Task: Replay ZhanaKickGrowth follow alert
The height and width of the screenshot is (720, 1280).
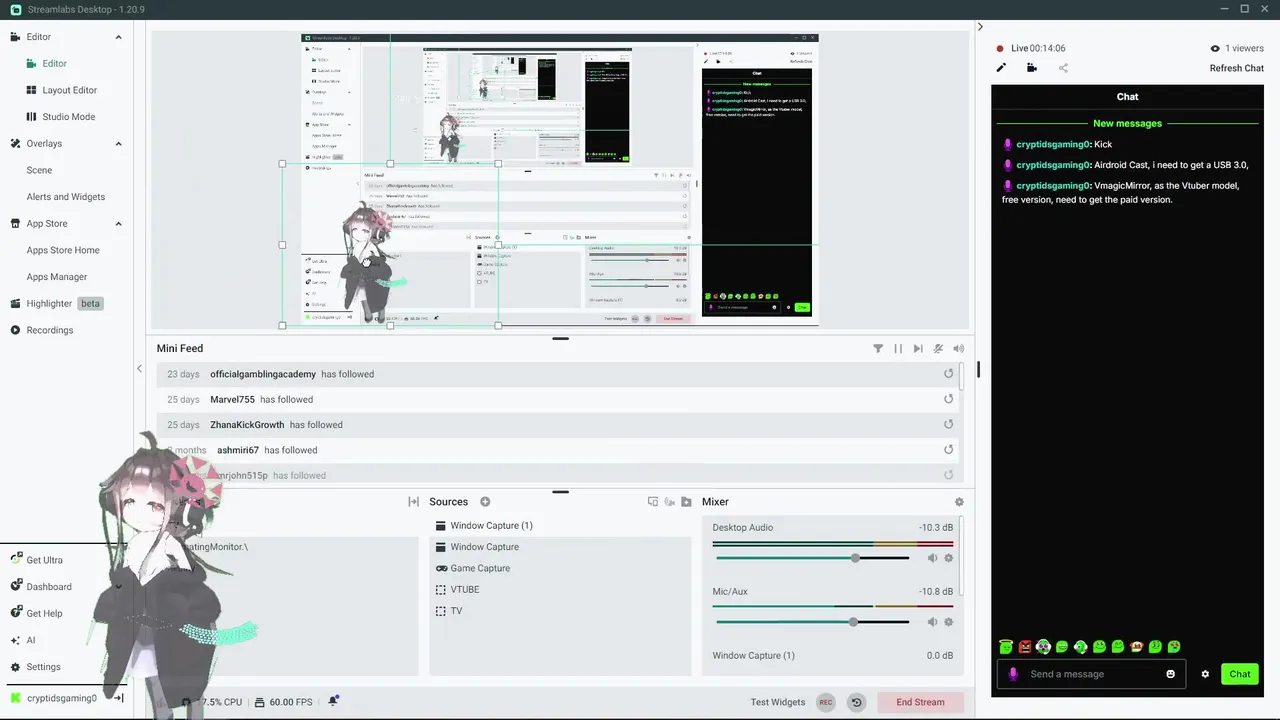Action: 949,424
